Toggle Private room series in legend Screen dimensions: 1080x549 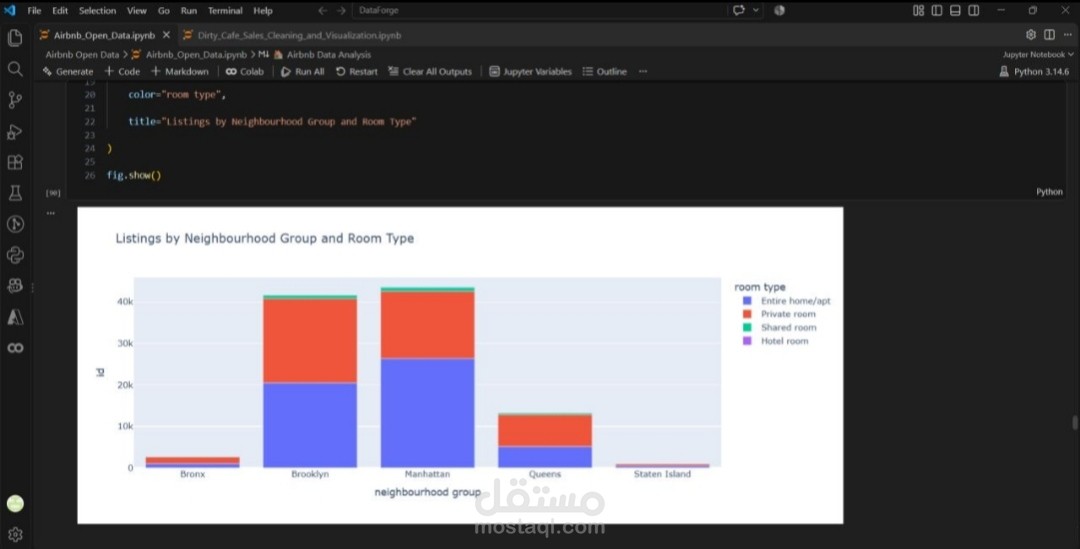(779, 314)
